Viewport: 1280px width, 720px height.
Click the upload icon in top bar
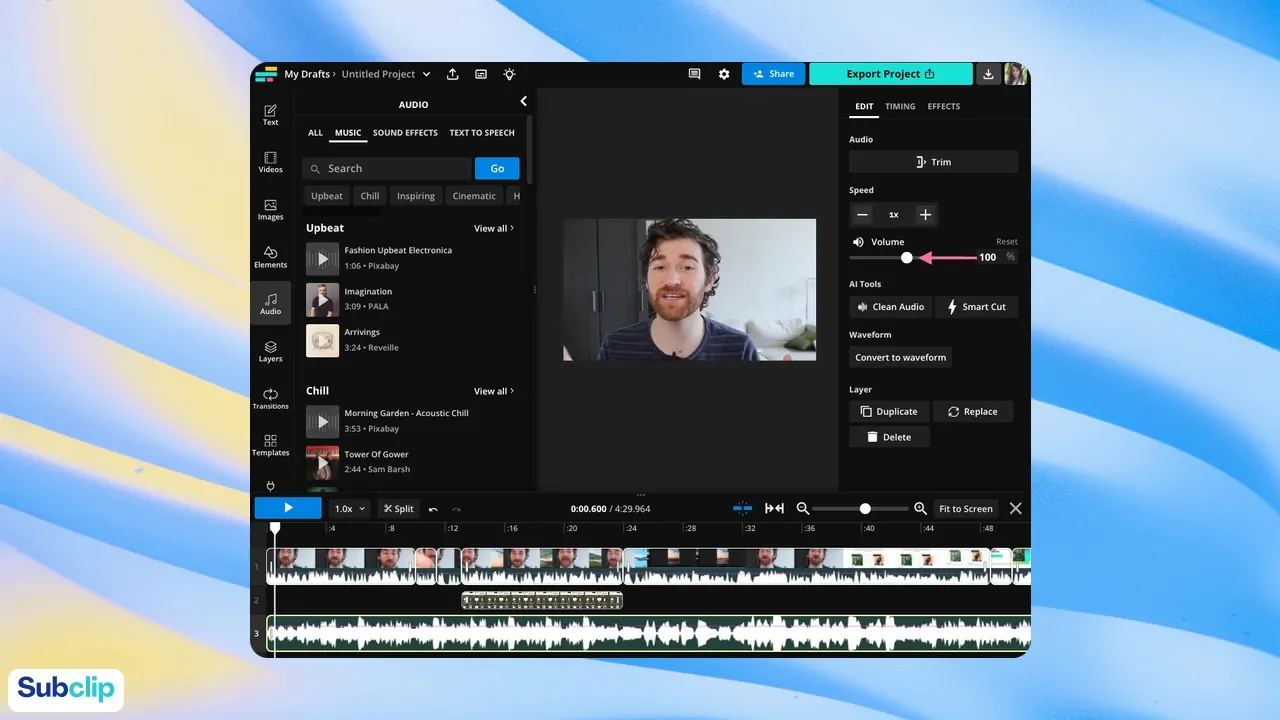click(453, 74)
